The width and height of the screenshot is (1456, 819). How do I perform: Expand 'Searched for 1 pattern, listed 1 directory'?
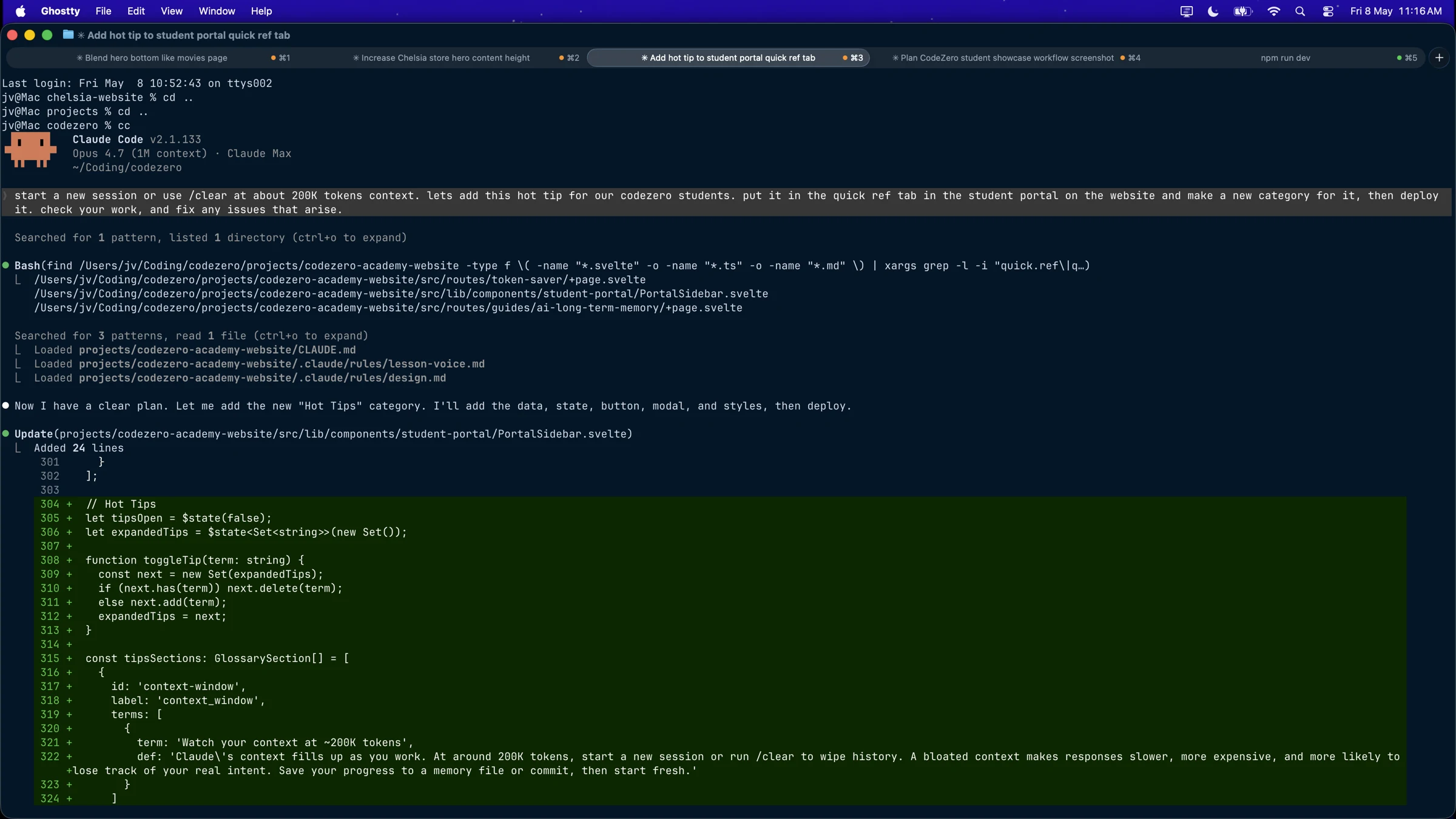pyautogui.click(x=211, y=238)
